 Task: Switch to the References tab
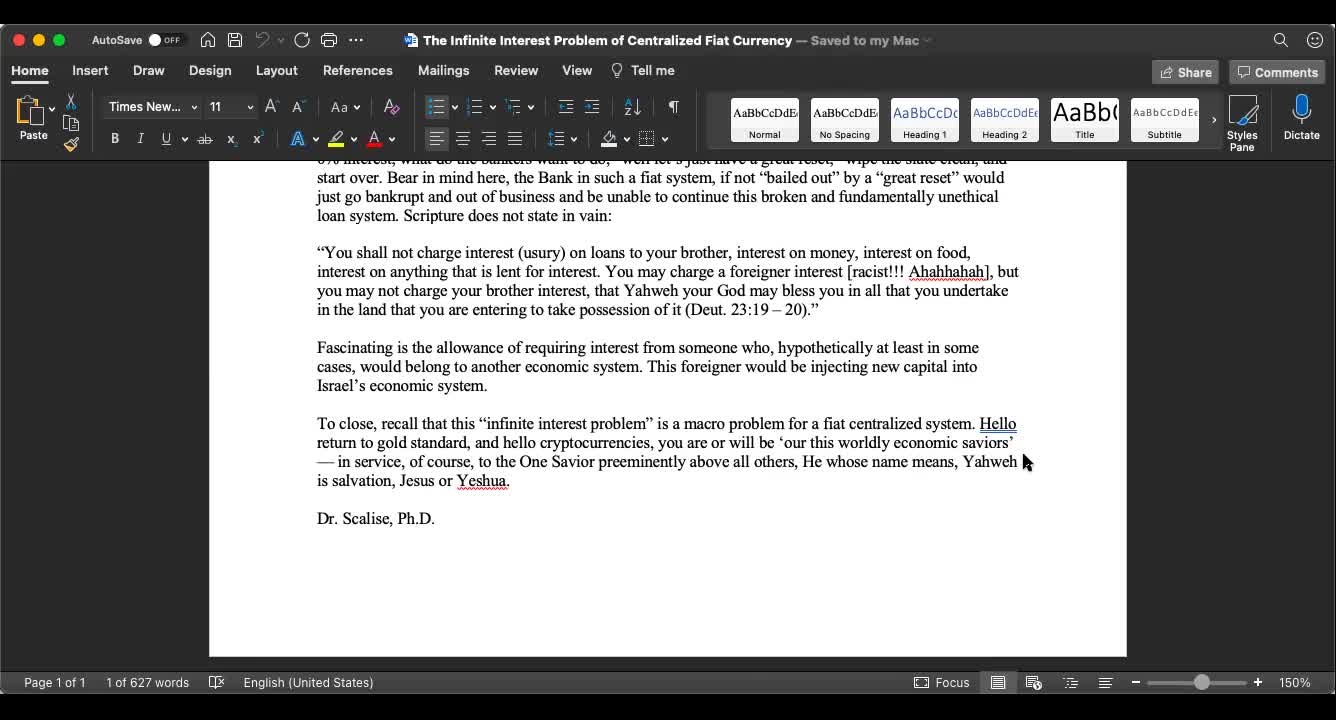click(357, 70)
